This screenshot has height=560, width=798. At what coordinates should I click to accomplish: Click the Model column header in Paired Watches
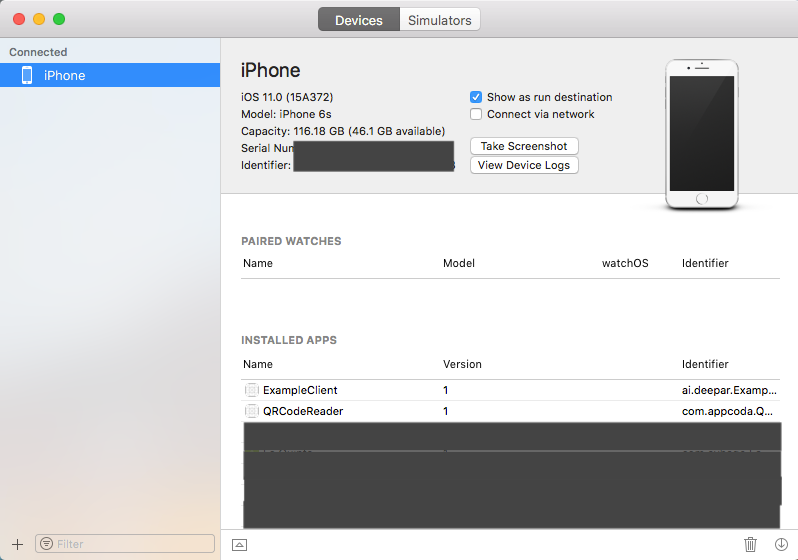459,263
